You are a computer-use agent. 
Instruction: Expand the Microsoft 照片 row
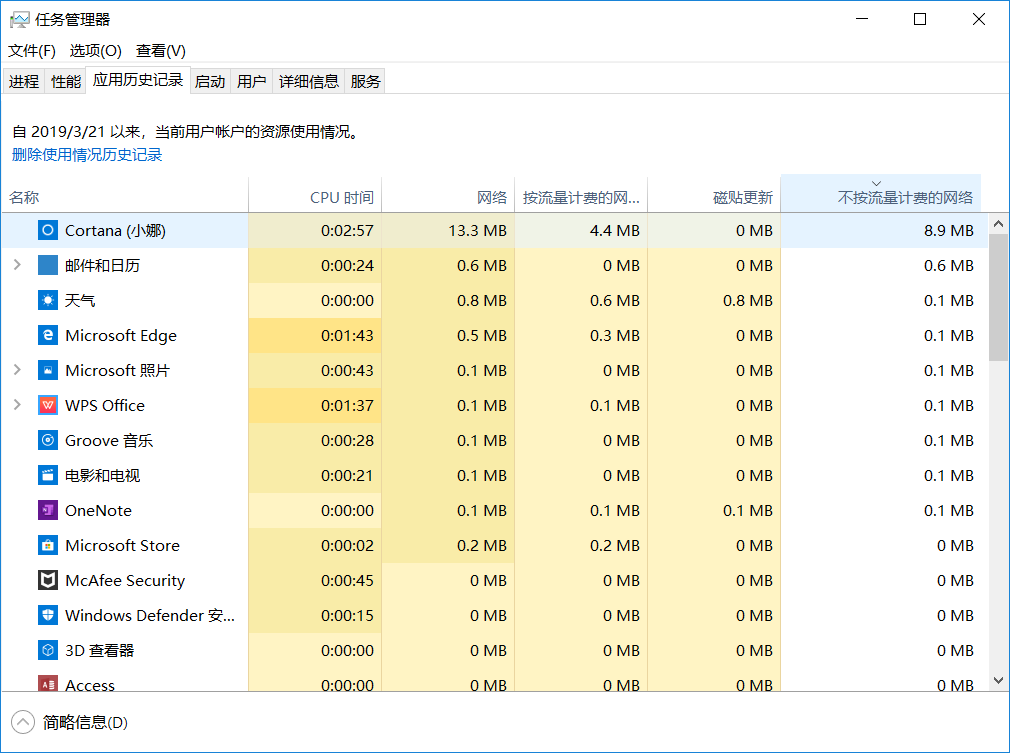point(17,370)
